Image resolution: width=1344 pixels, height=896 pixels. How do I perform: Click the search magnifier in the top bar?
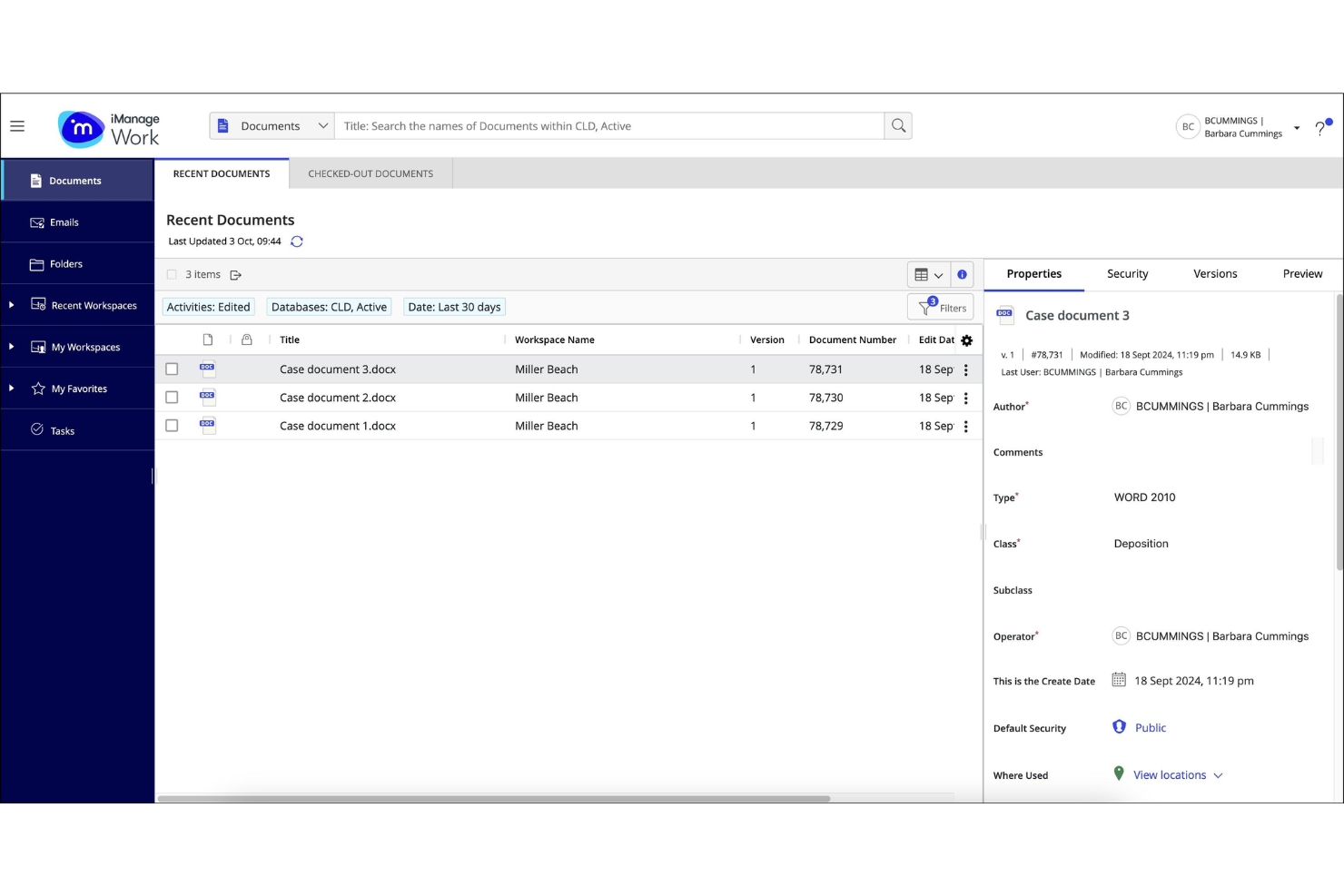tap(897, 125)
